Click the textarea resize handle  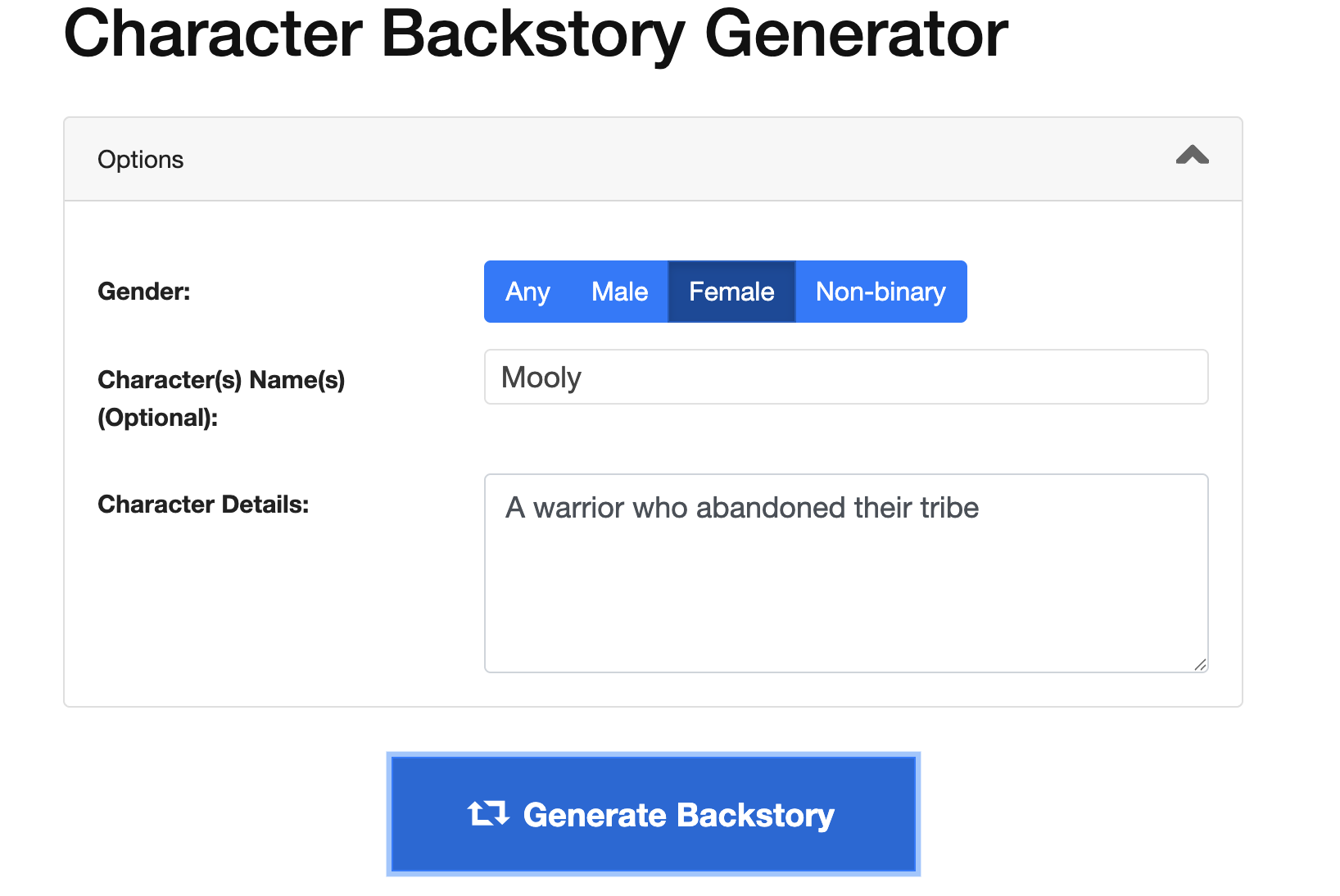1200,663
